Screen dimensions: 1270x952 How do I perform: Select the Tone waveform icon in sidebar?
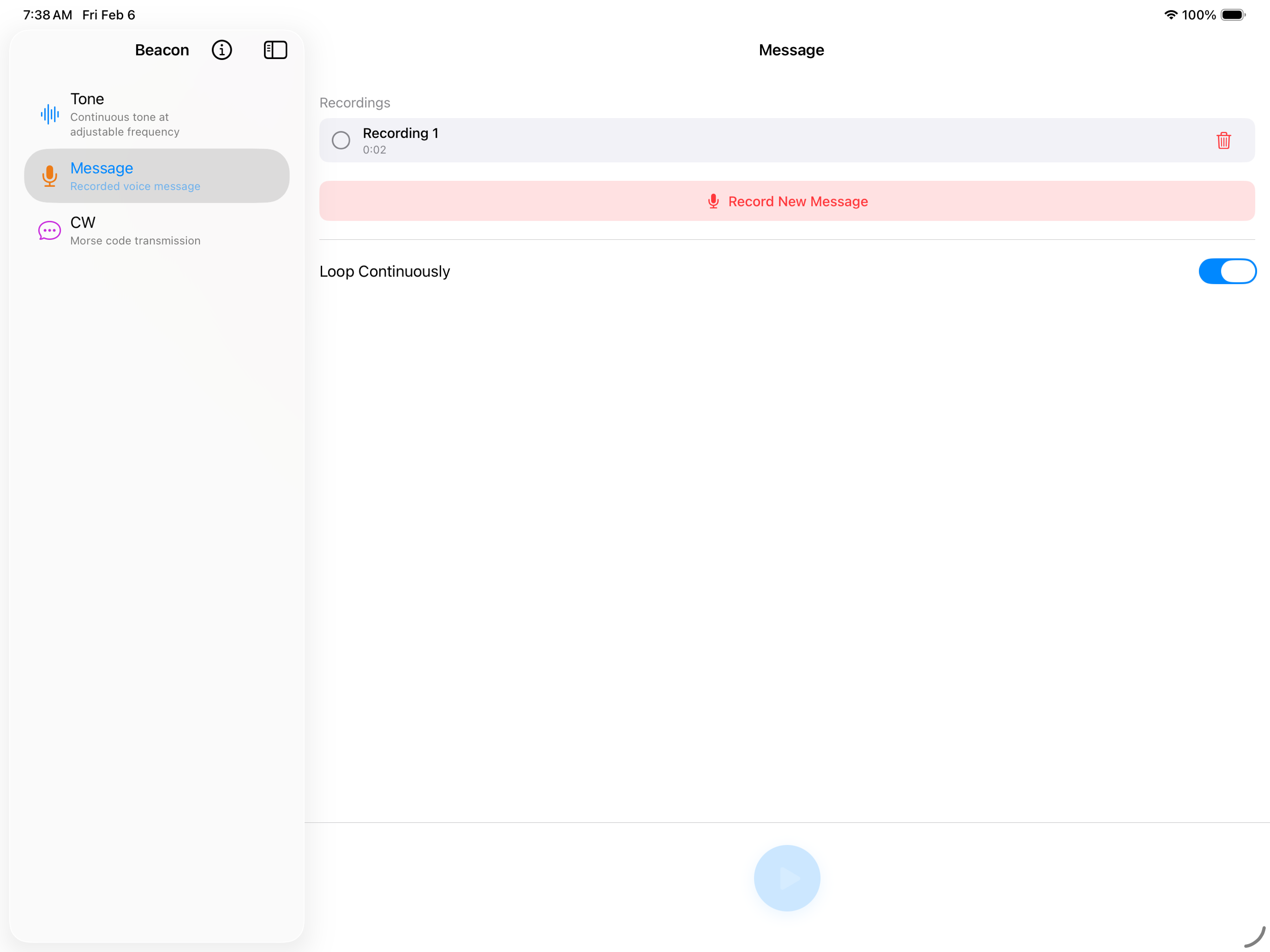(49, 114)
